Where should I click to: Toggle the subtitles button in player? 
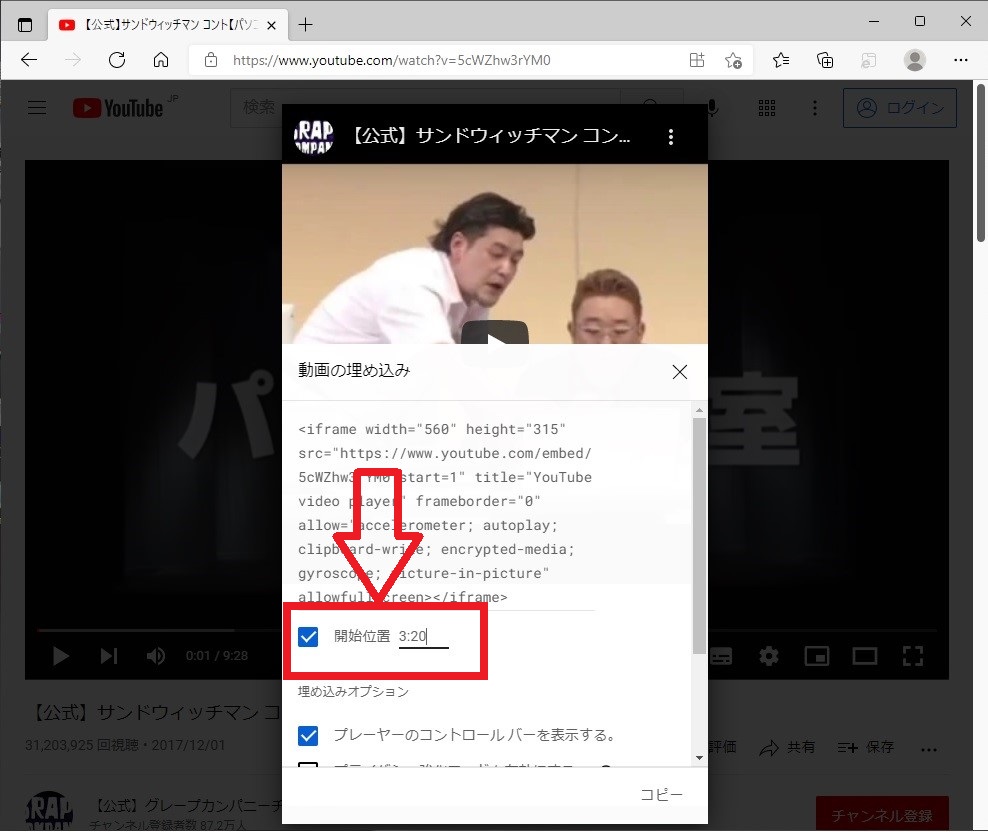coord(721,656)
